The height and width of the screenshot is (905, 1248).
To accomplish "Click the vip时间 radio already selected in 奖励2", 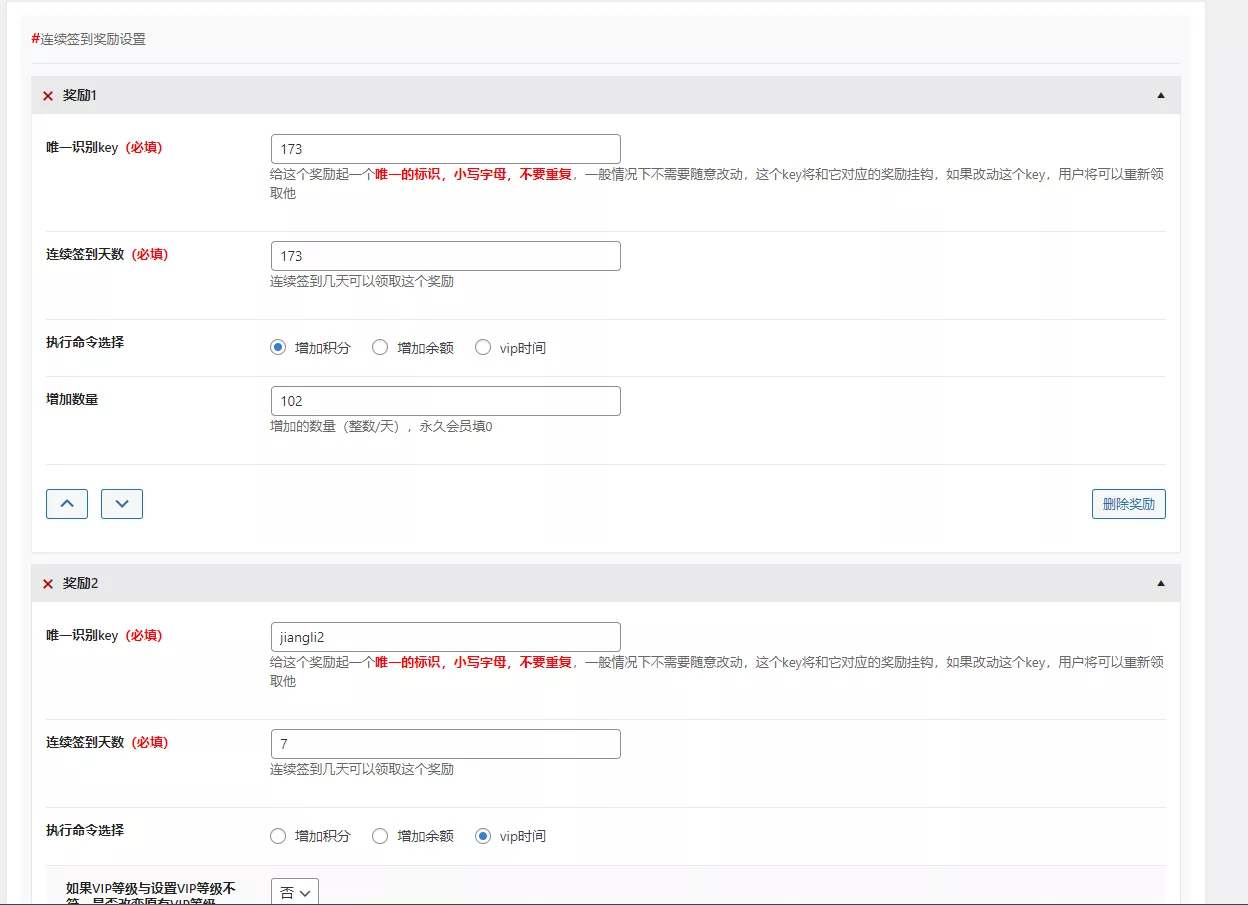I will coord(483,836).
